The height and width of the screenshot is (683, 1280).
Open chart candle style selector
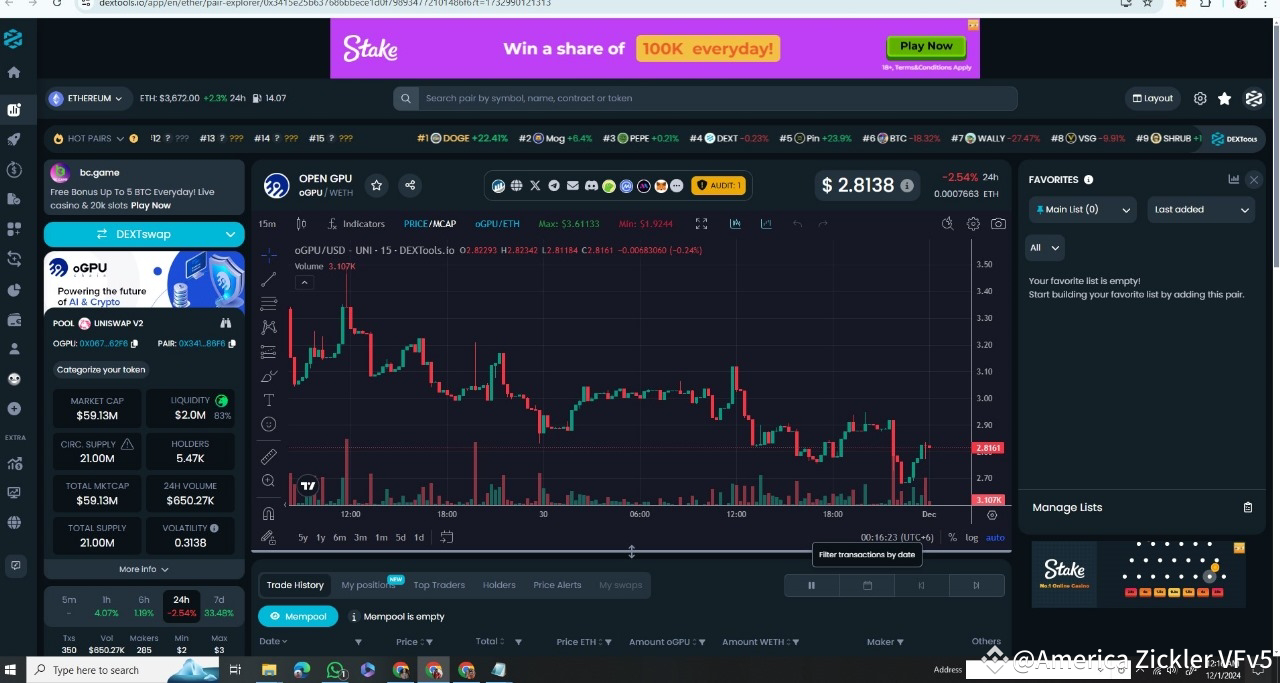point(301,224)
